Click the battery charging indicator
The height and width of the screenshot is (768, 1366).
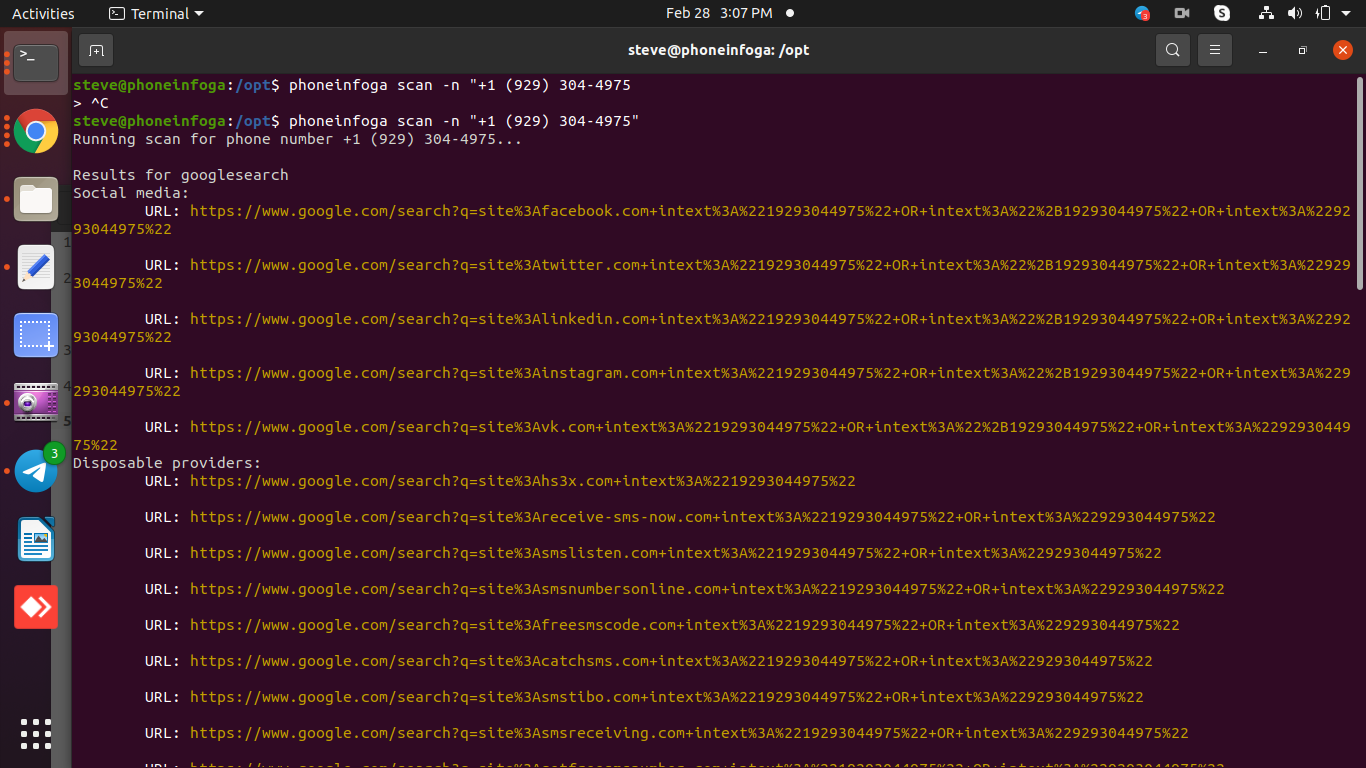click(1323, 13)
